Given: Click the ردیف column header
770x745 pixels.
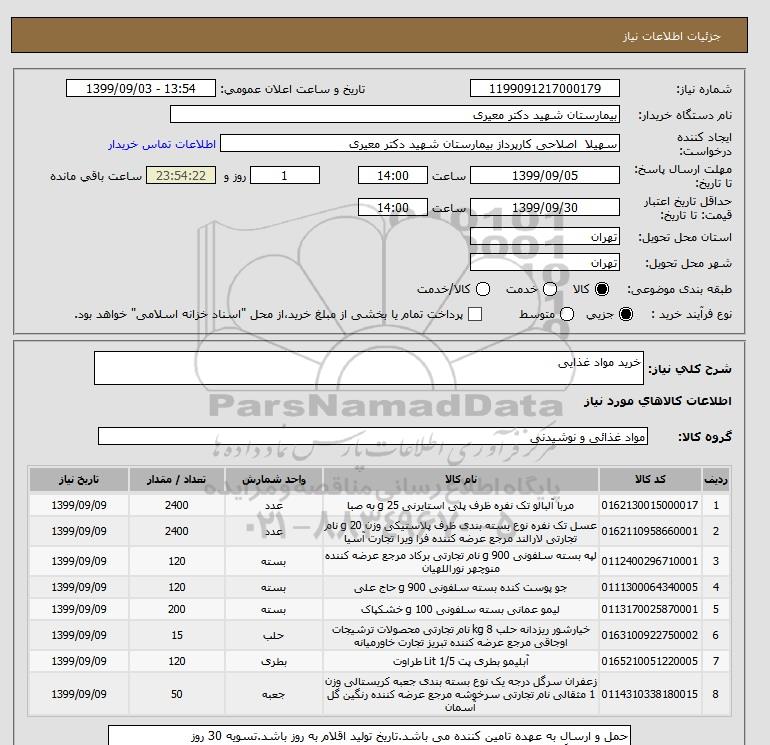Looking at the screenshot, I should pyautogui.click(x=715, y=479).
